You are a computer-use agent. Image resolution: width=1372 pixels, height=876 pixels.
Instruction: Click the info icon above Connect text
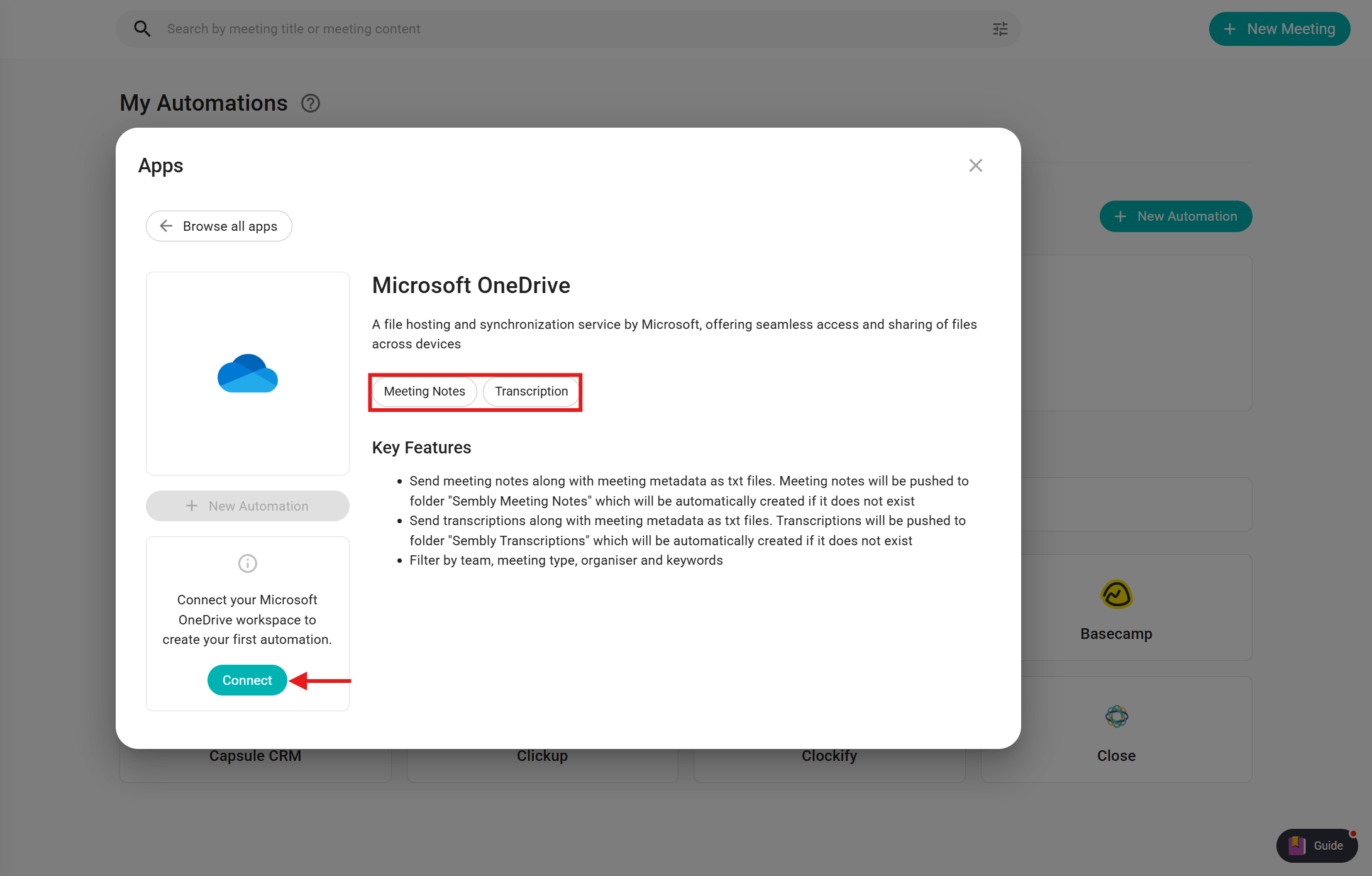click(x=248, y=563)
